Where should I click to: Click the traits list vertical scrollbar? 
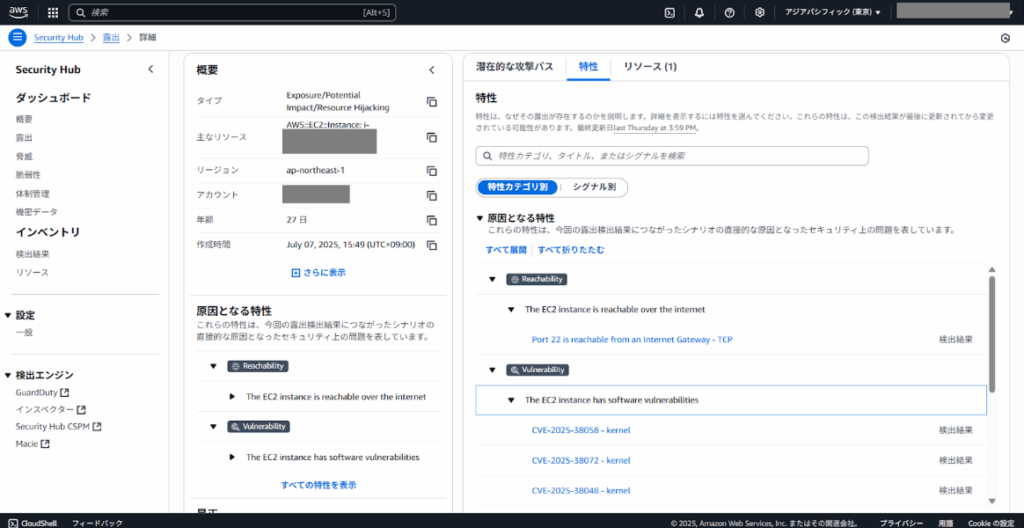[x=992, y=330]
